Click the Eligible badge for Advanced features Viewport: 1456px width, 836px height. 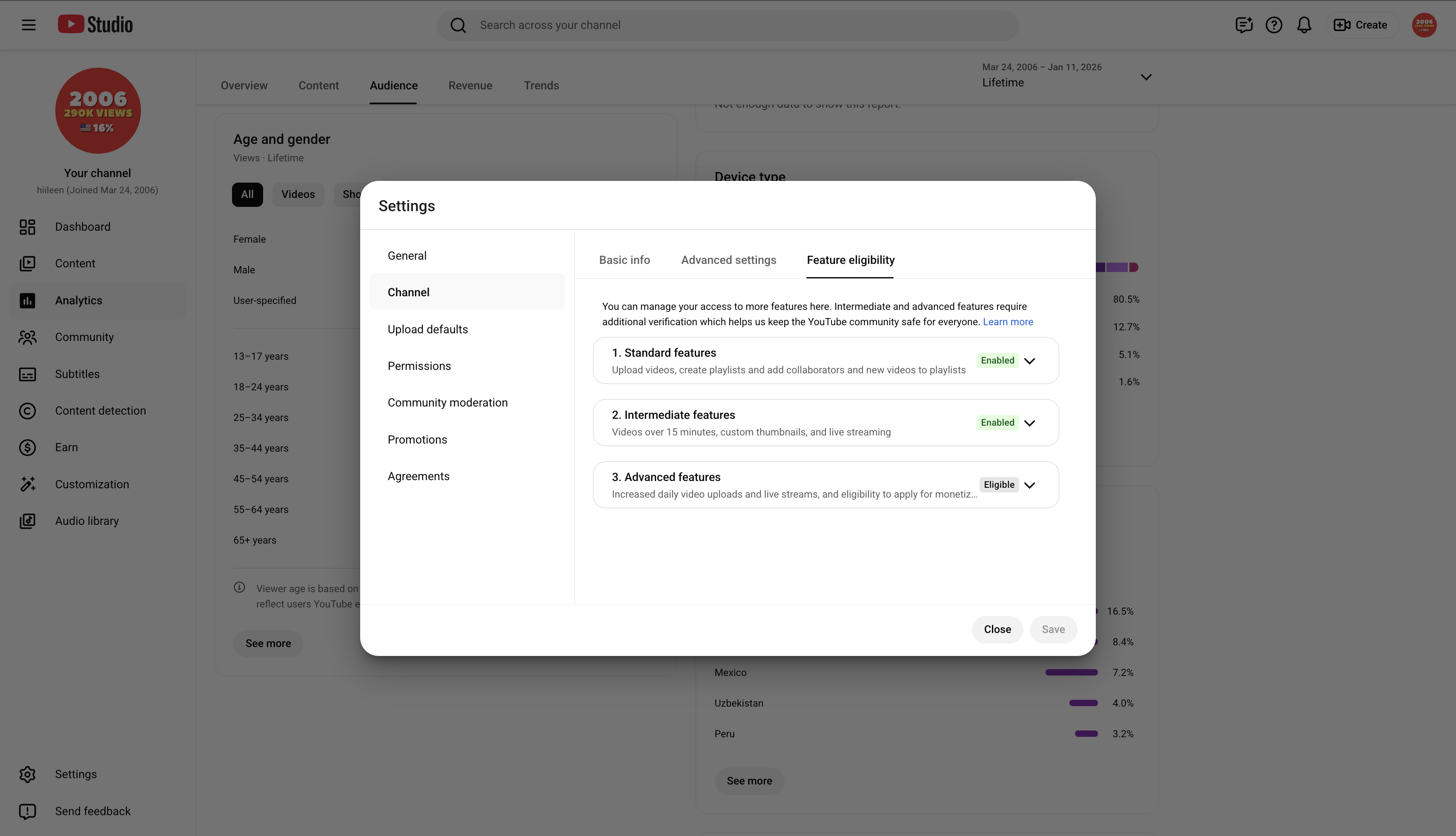point(999,484)
